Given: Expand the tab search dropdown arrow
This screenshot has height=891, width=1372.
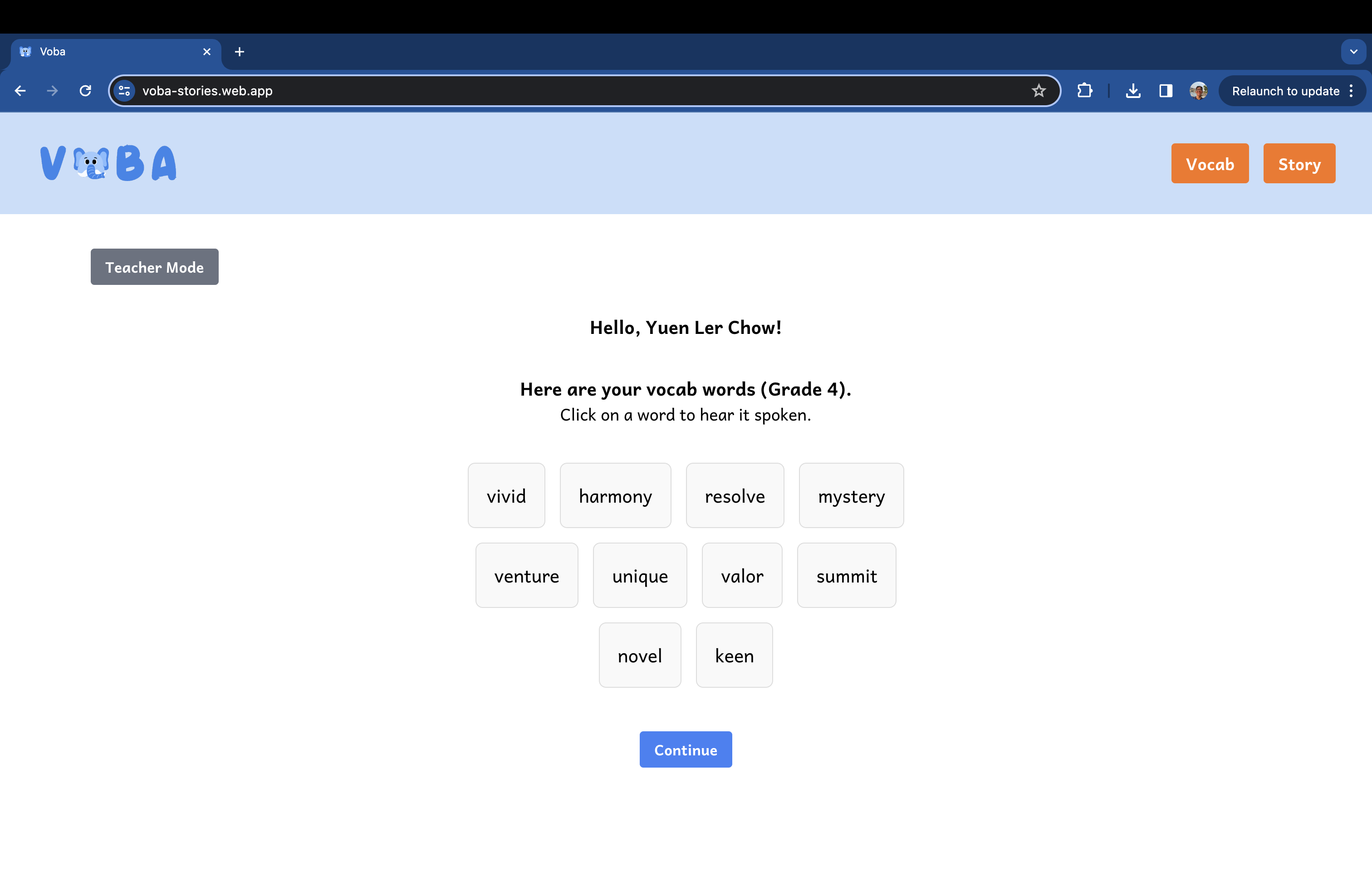Looking at the screenshot, I should click(1353, 52).
